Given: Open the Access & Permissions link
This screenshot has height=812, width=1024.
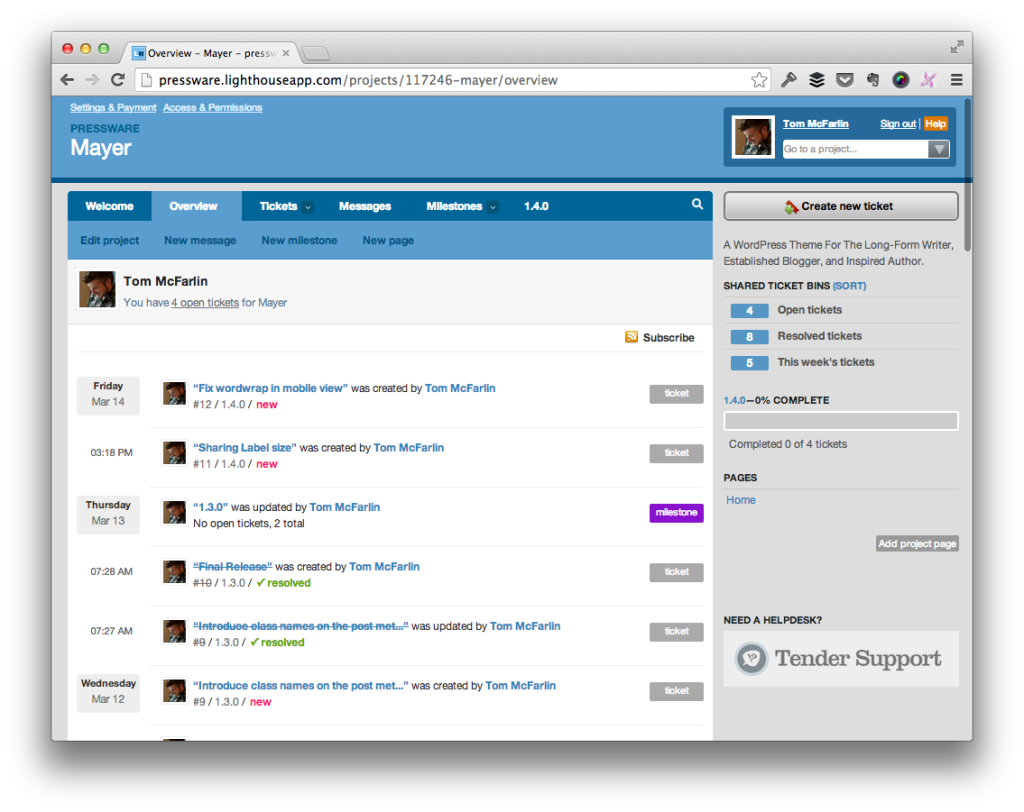Looking at the screenshot, I should pyautogui.click(x=212, y=107).
